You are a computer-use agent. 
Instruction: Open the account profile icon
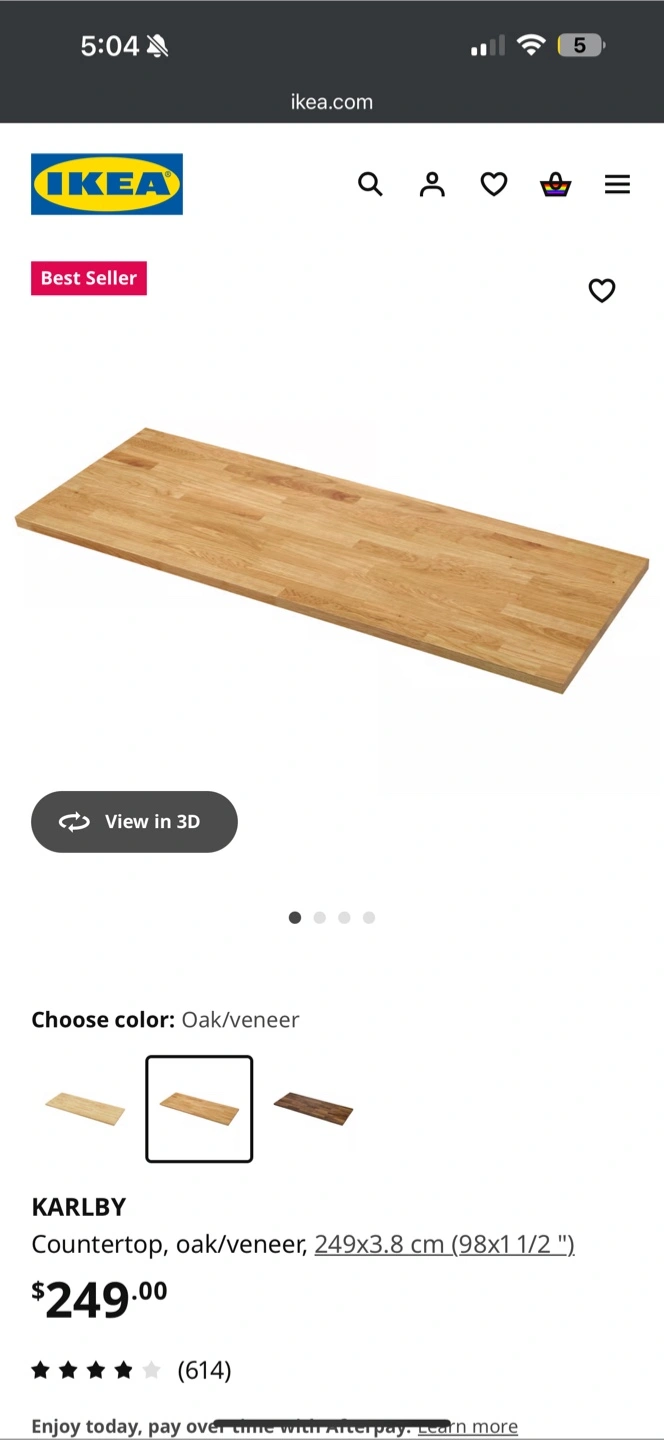click(432, 184)
